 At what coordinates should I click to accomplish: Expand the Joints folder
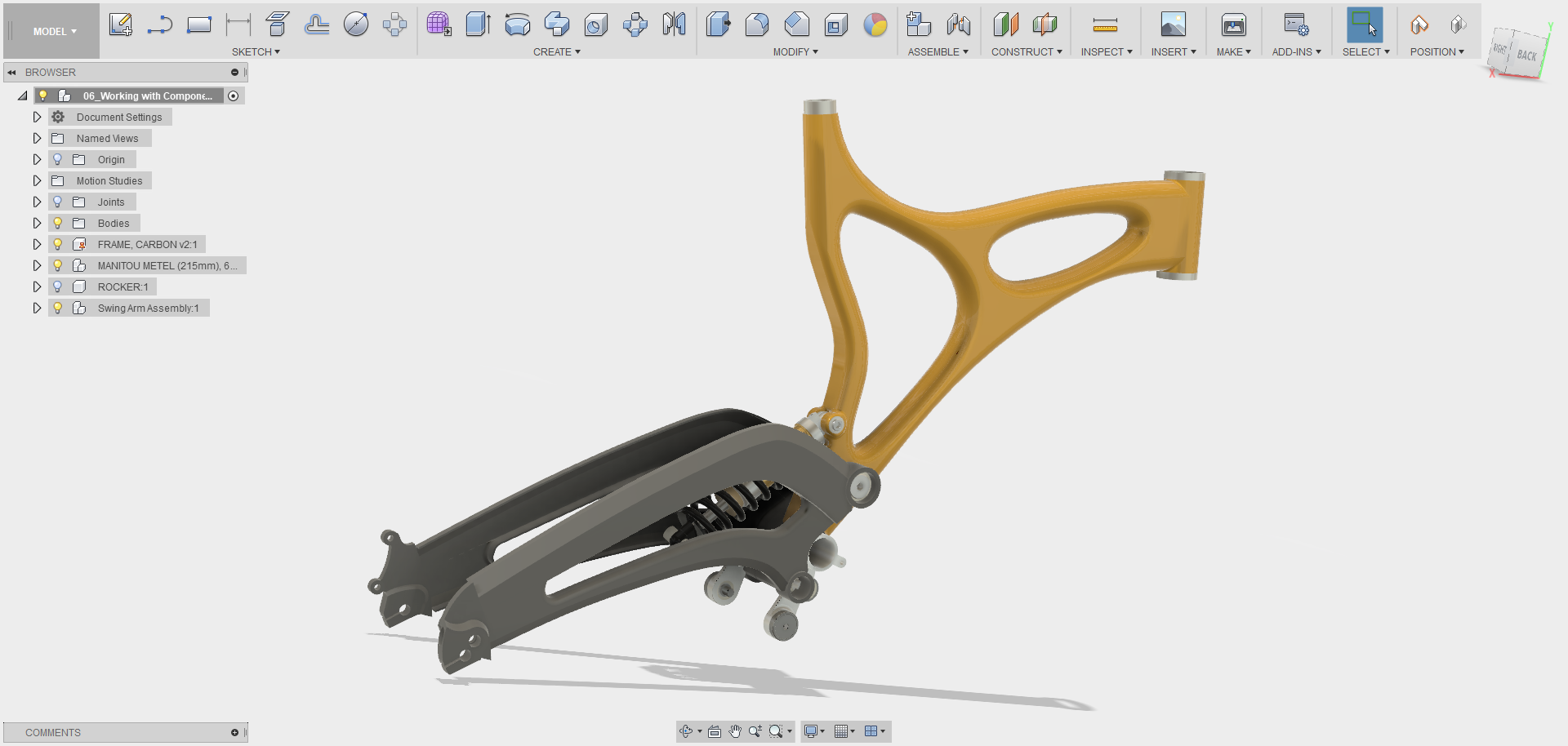(37, 202)
